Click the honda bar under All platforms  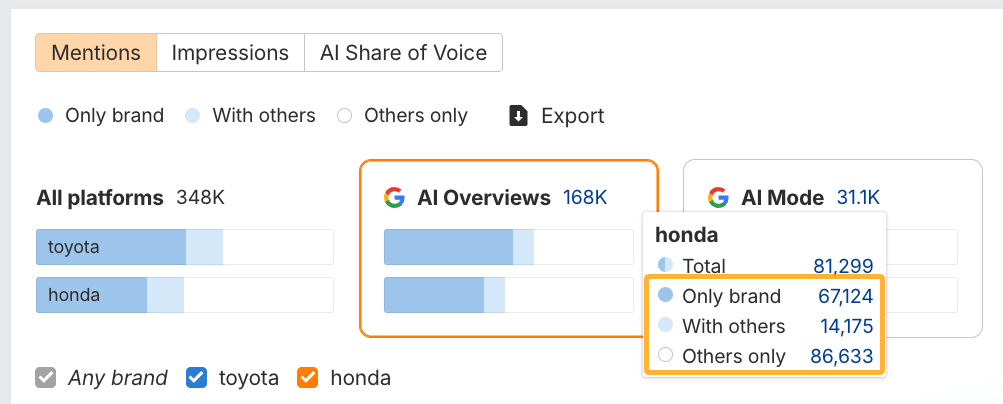coord(110,295)
